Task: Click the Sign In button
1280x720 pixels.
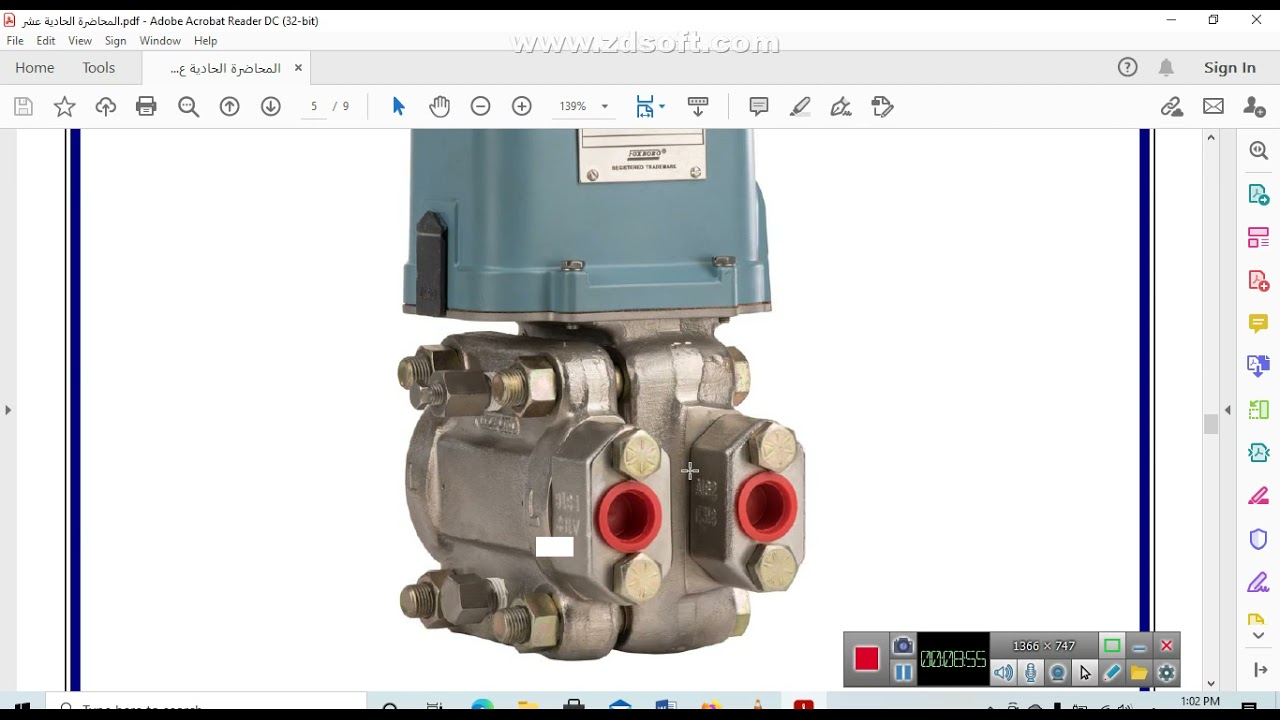Action: [x=1230, y=68]
